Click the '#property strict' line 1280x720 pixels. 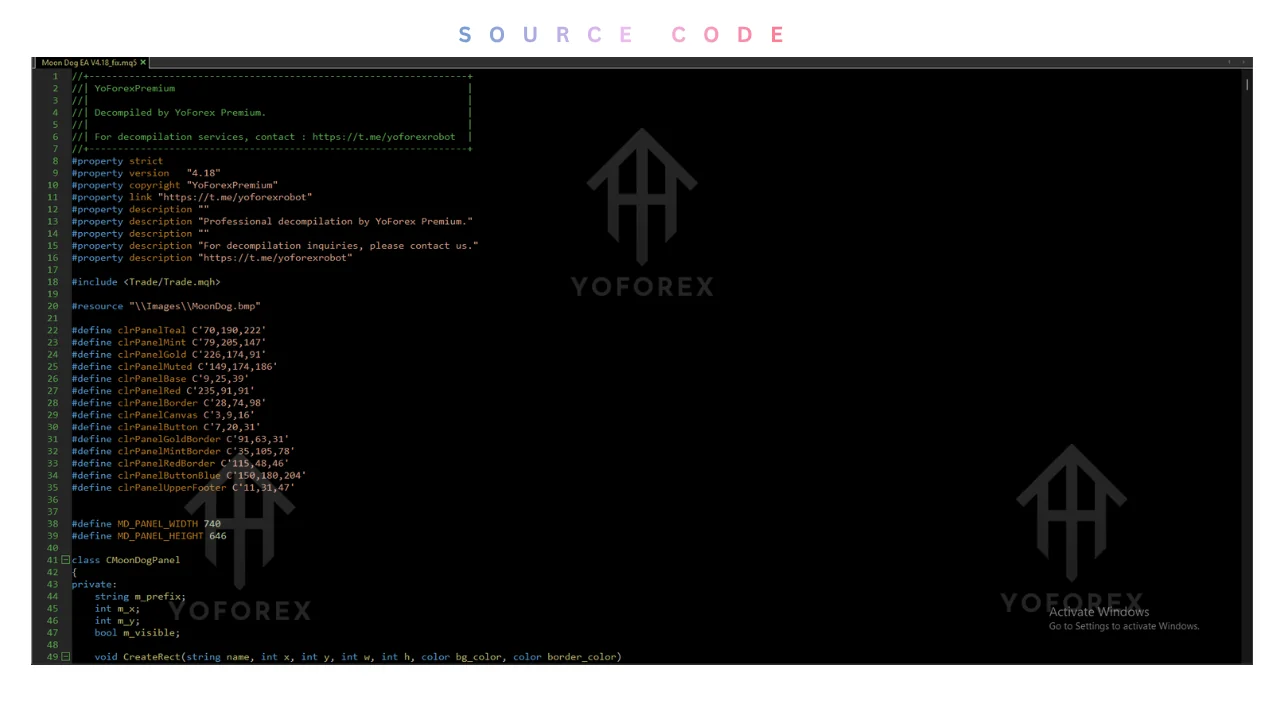click(117, 161)
